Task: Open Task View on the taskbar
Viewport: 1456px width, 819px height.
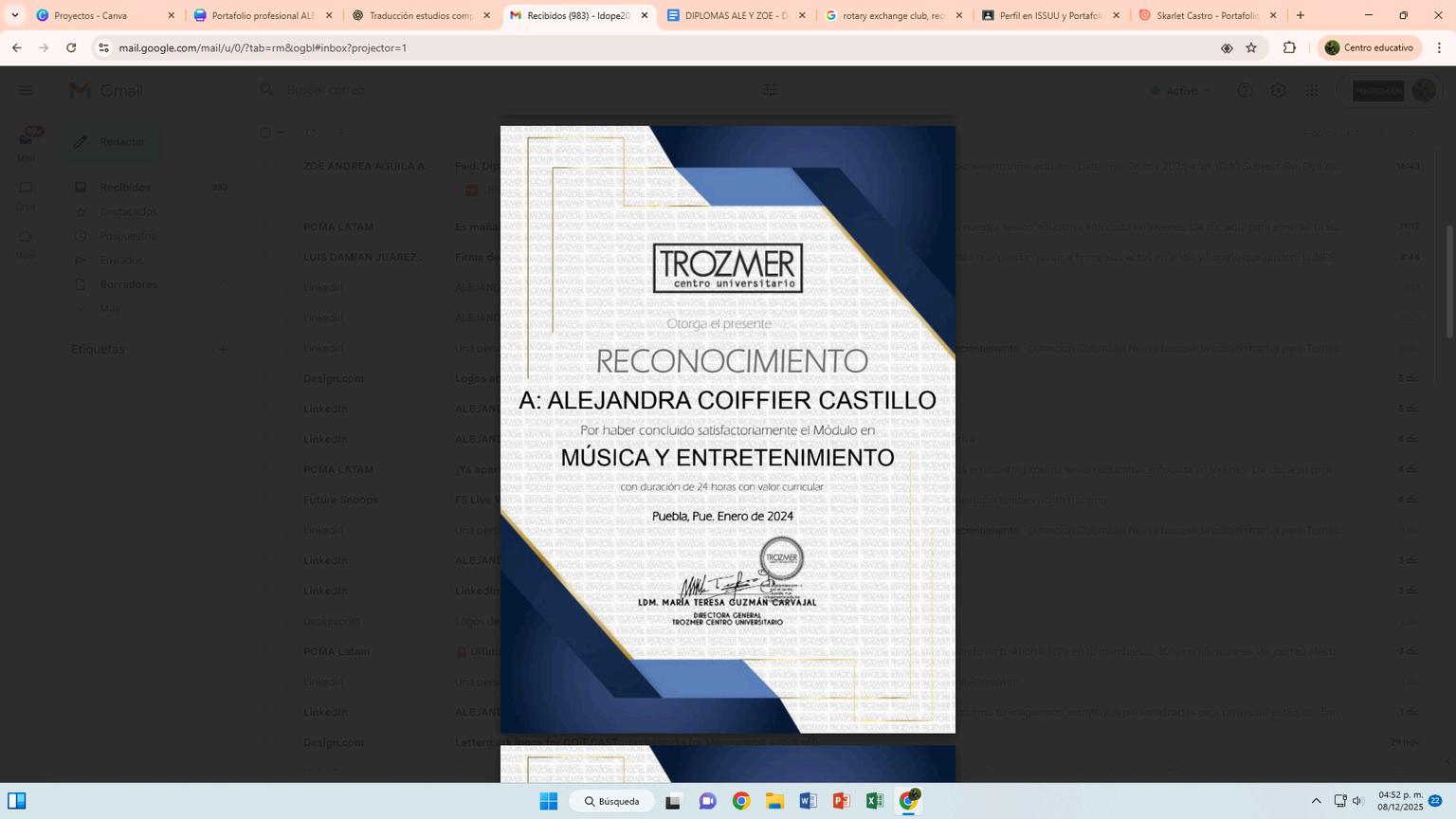Action: point(673,801)
